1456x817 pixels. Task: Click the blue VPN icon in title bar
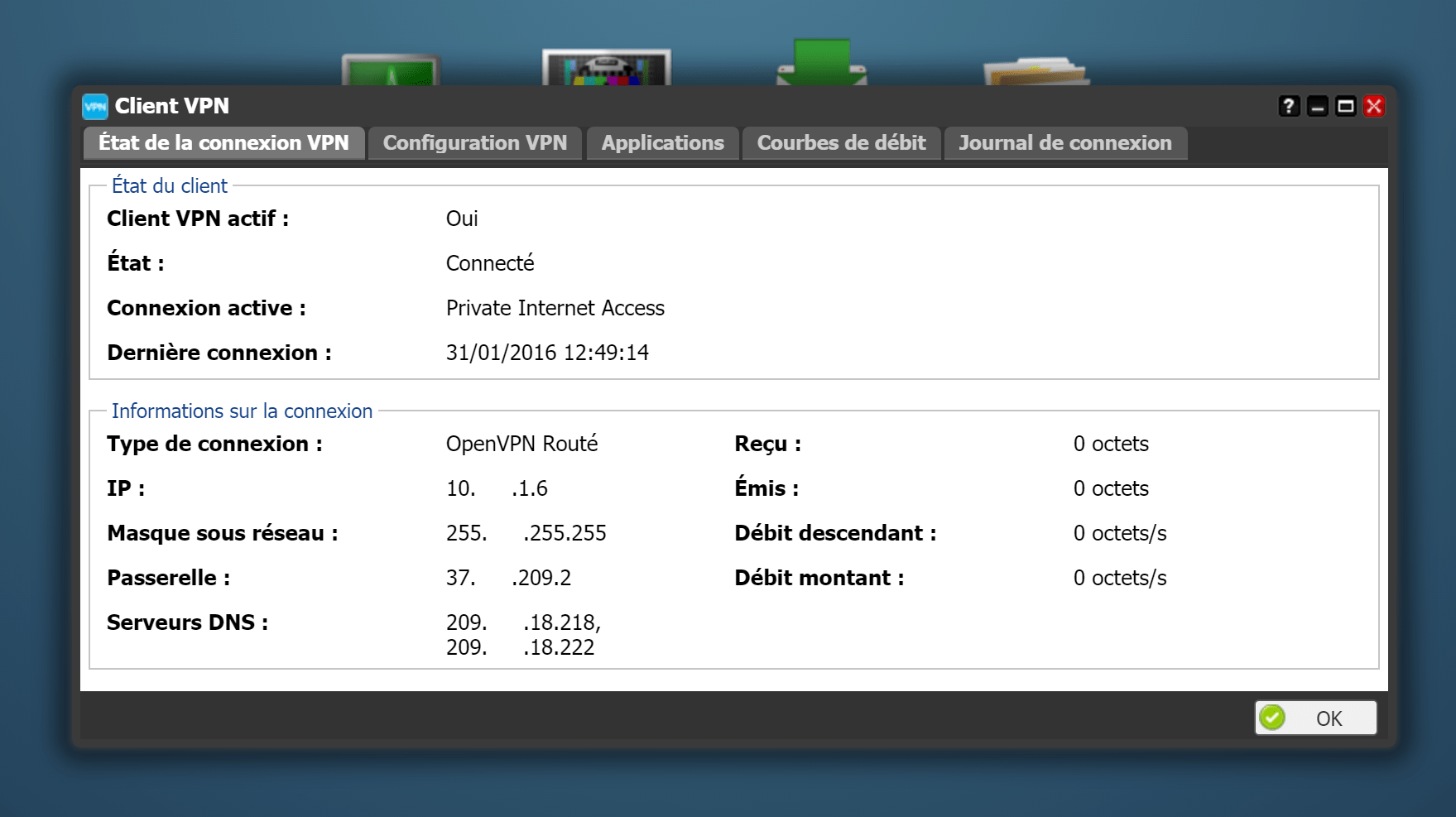tap(95, 106)
